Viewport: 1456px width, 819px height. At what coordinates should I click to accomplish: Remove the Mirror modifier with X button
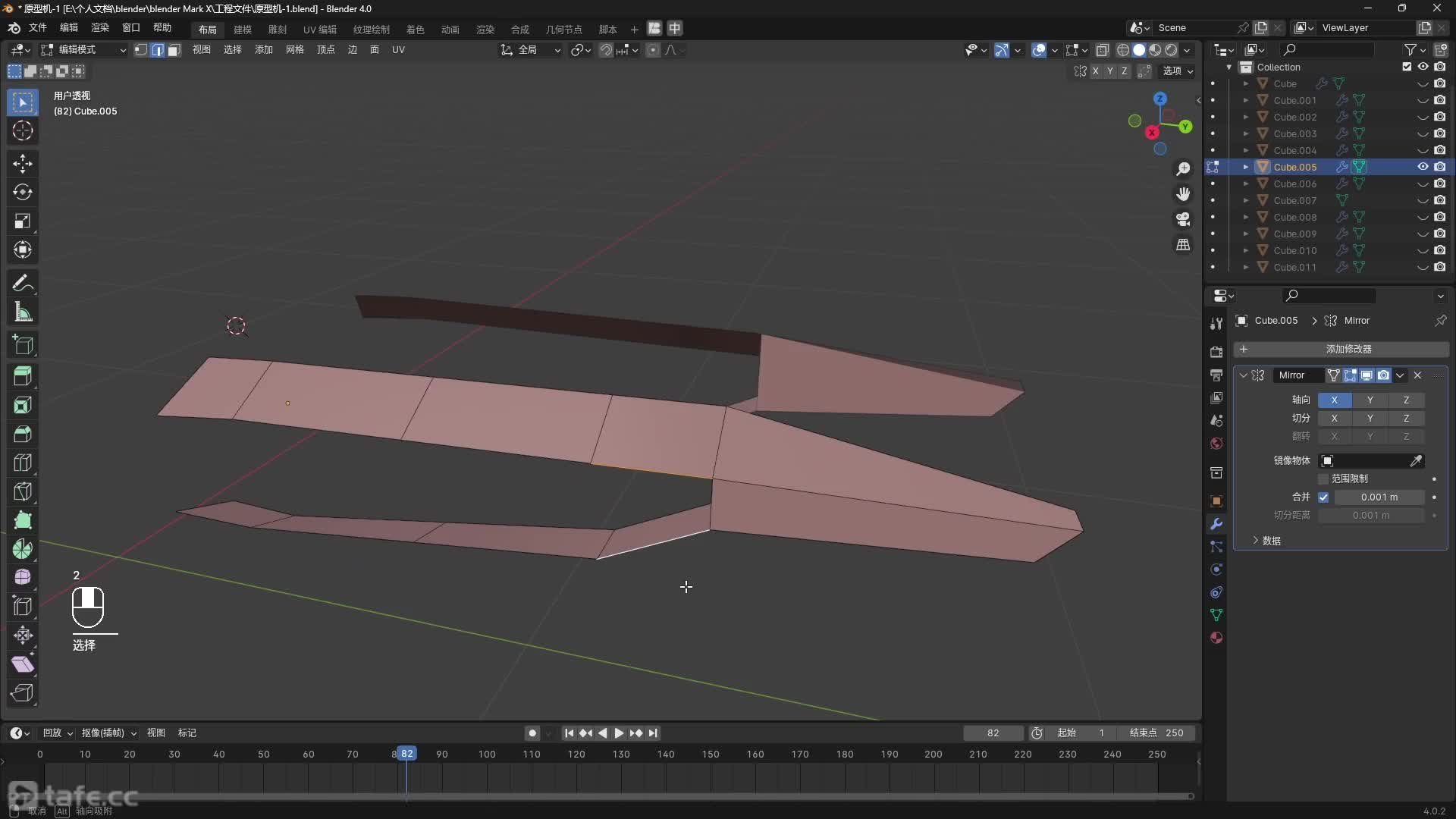click(x=1417, y=375)
